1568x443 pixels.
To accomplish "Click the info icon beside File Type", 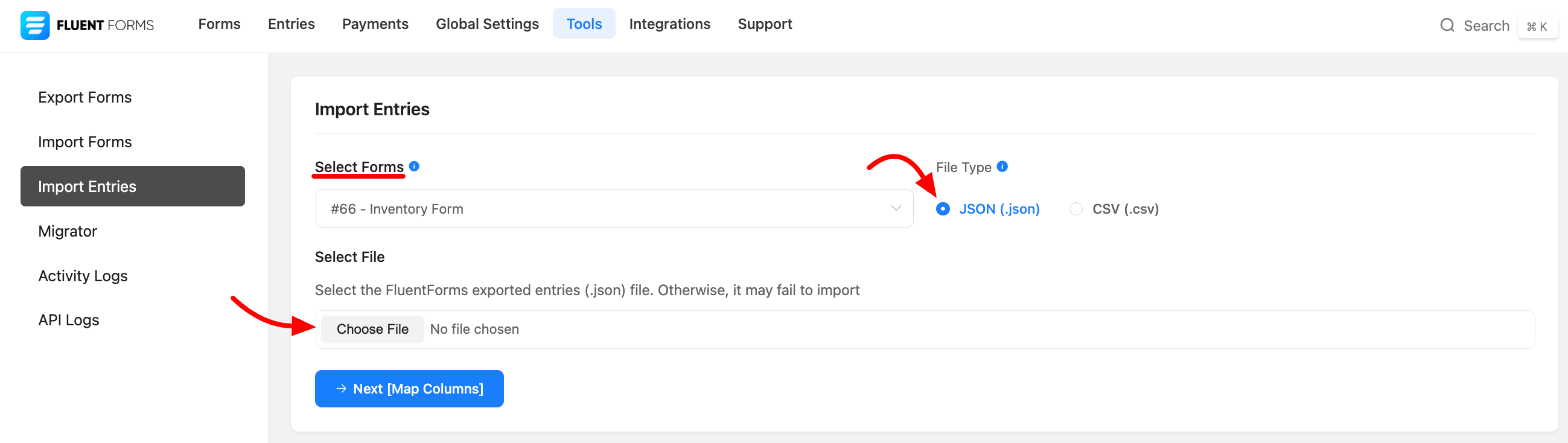I will point(1002,166).
